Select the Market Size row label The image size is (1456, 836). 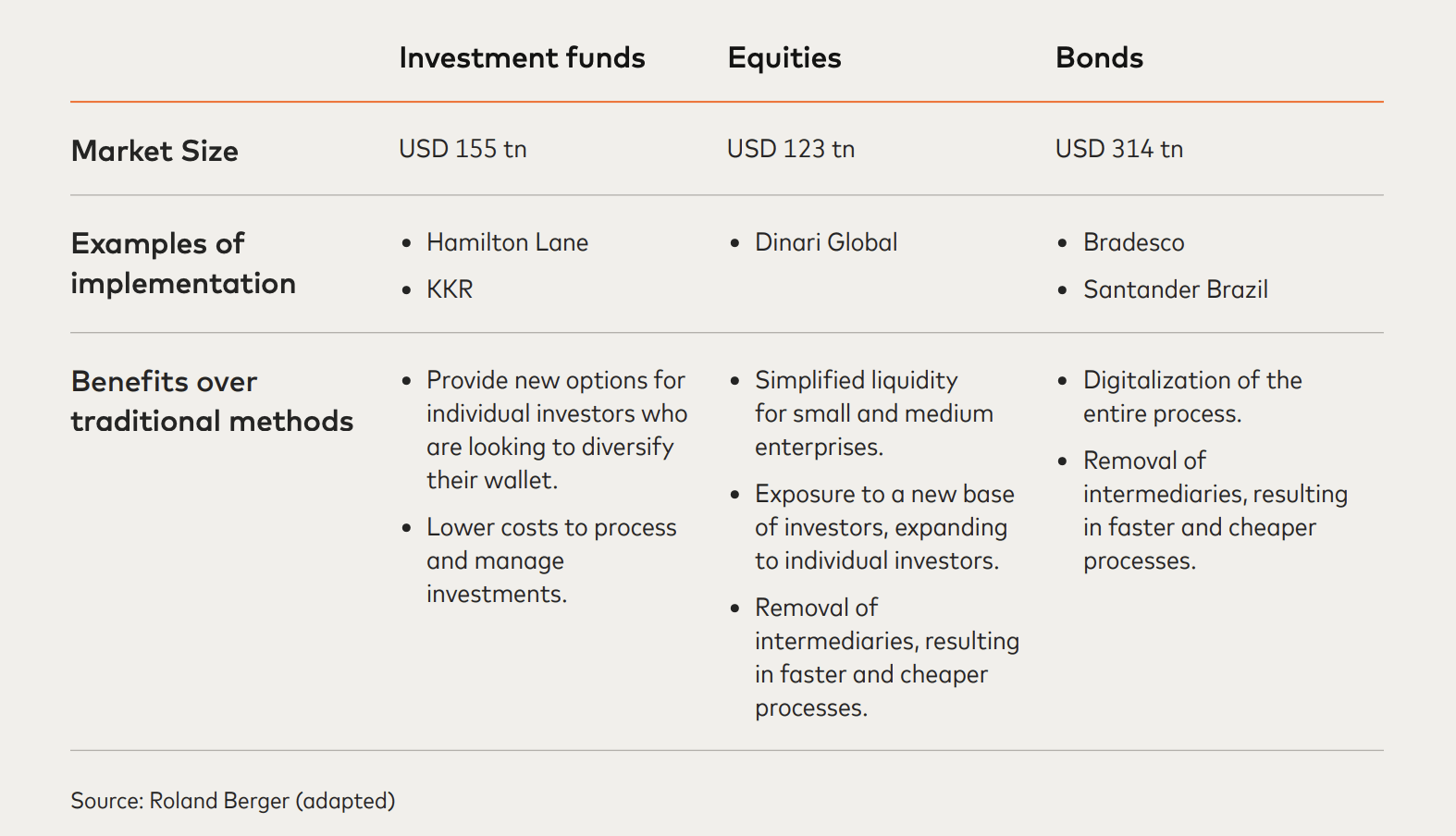coord(154,151)
